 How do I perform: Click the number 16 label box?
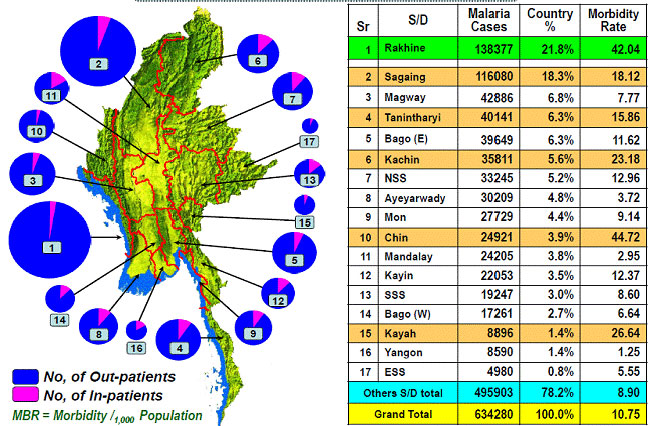(x=136, y=348)
